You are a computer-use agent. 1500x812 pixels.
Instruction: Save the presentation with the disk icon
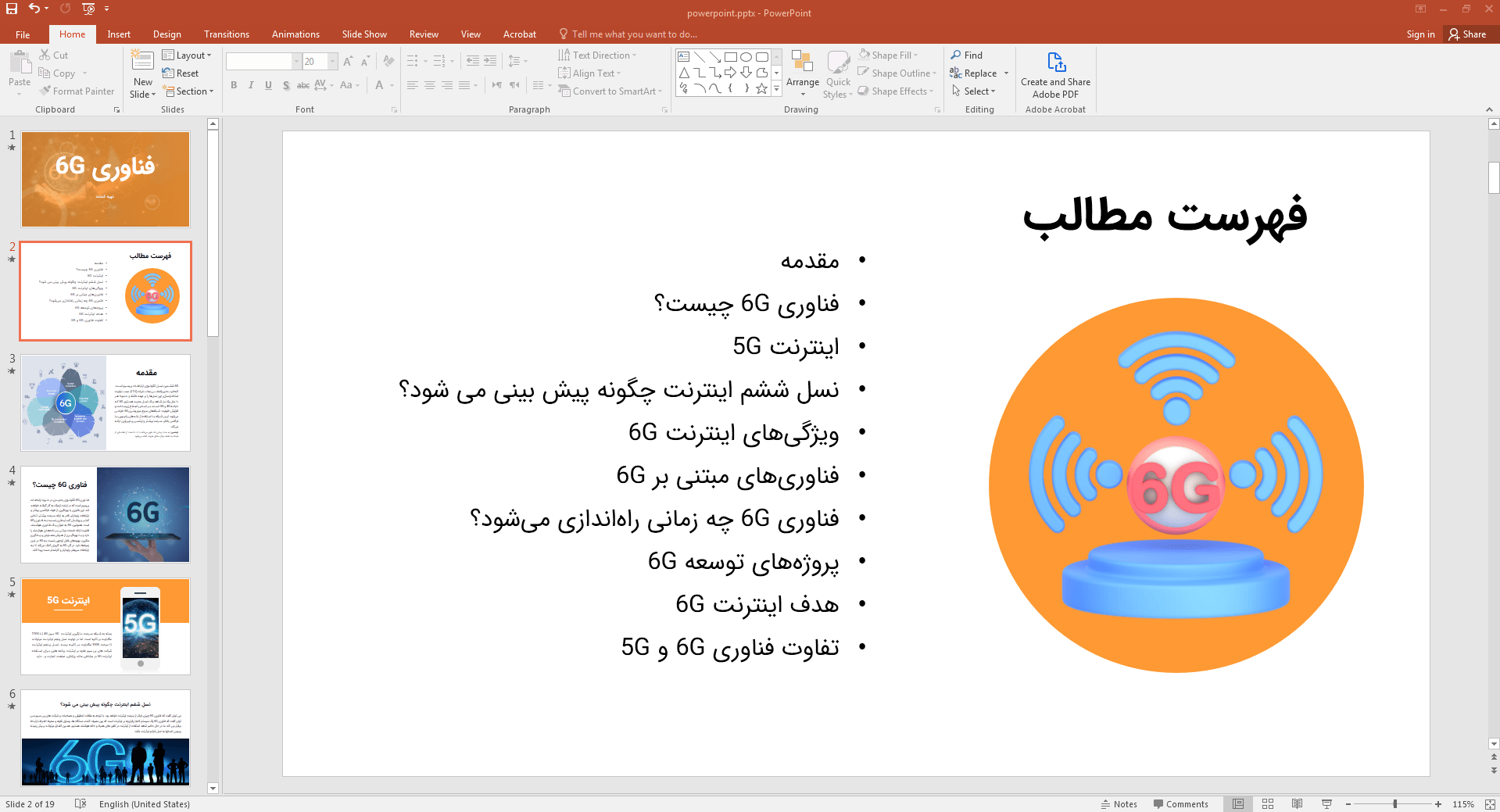coord(12,9)
